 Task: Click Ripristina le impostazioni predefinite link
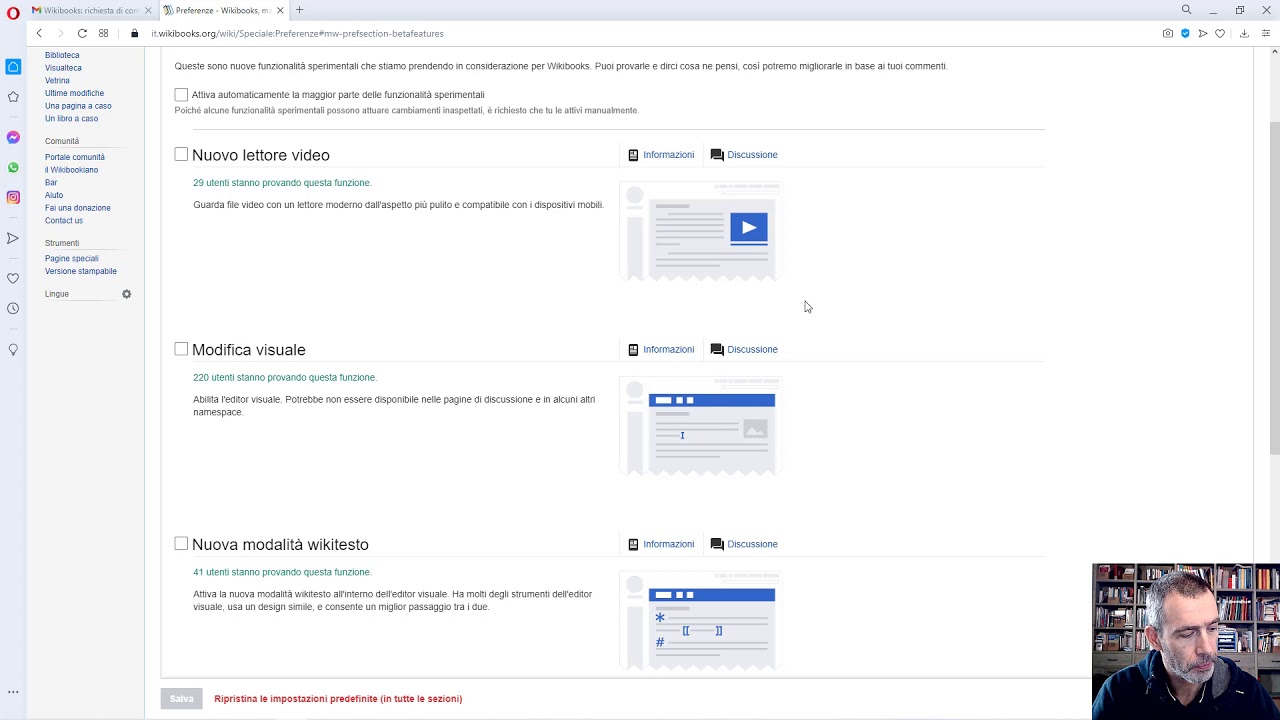338,699
